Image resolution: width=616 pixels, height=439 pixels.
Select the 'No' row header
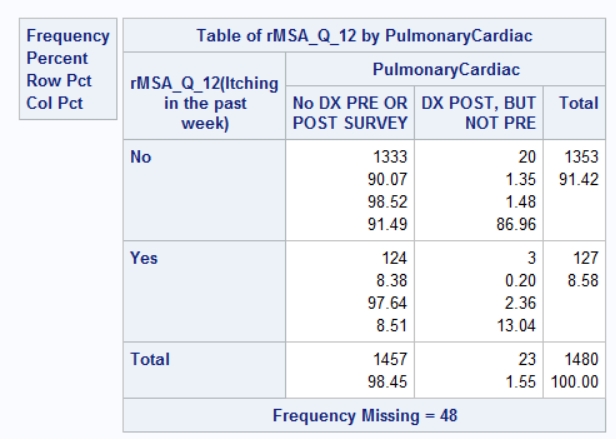pyautogui.click(x=140, y=157)
